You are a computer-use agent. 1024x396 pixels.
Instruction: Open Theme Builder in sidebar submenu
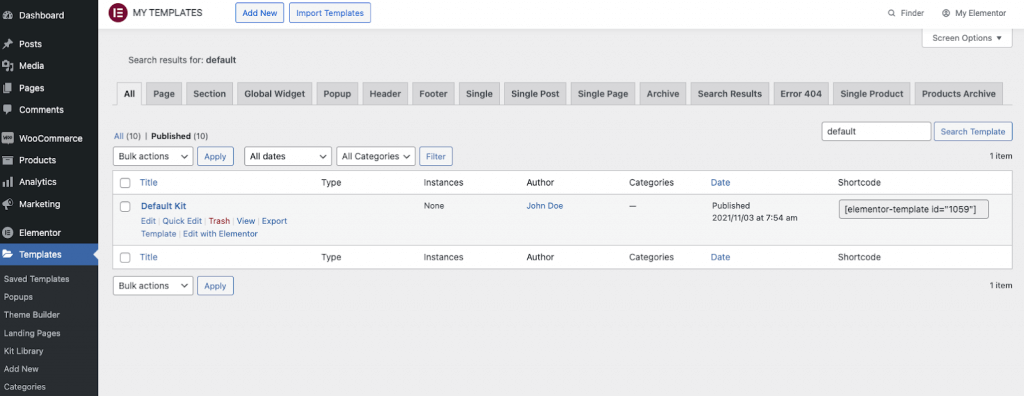coord(31,314)
